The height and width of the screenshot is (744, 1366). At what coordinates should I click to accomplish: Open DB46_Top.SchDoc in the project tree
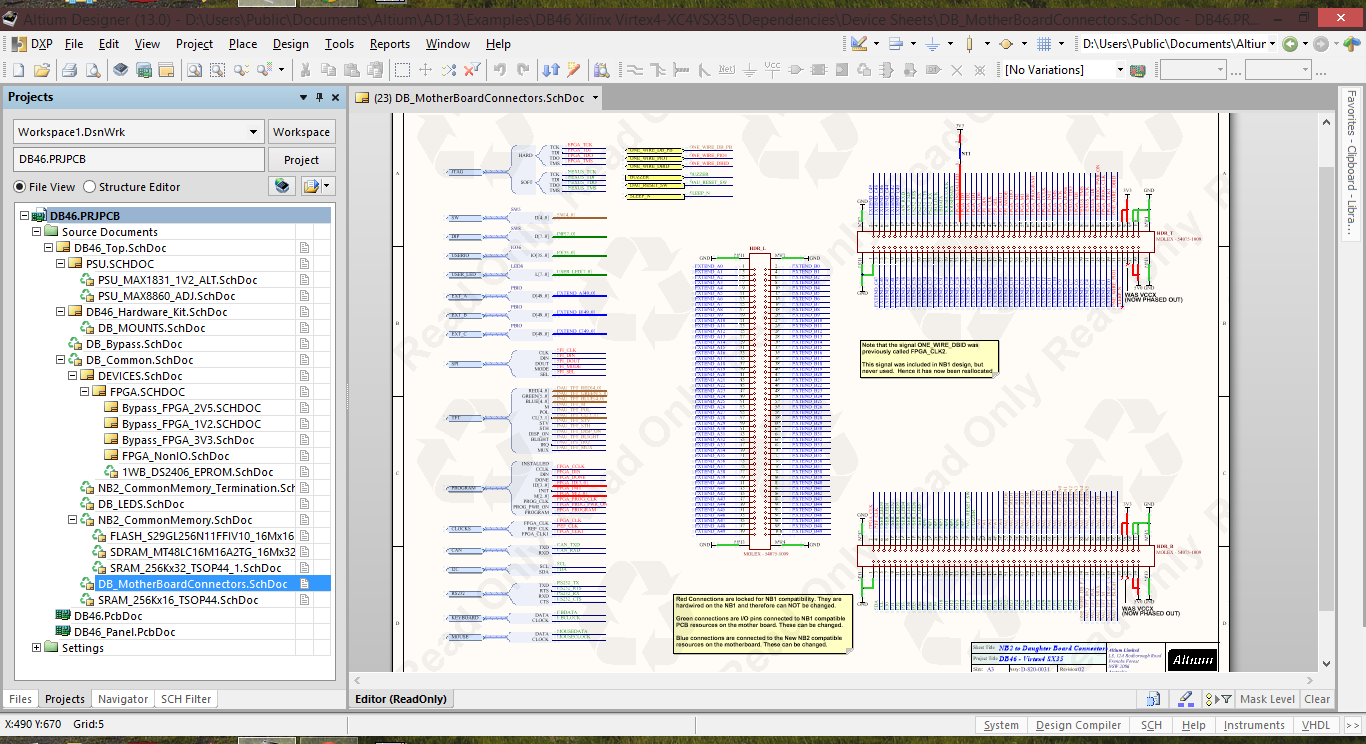(120, 248)
